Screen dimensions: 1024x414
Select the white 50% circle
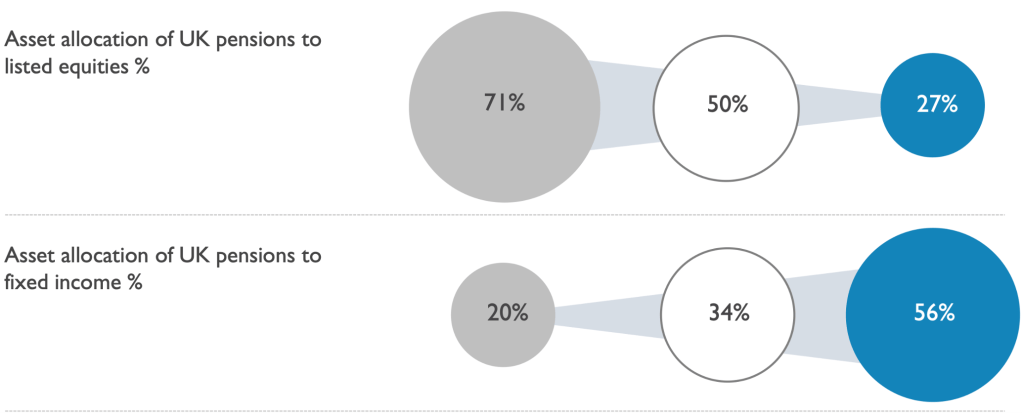726,105
